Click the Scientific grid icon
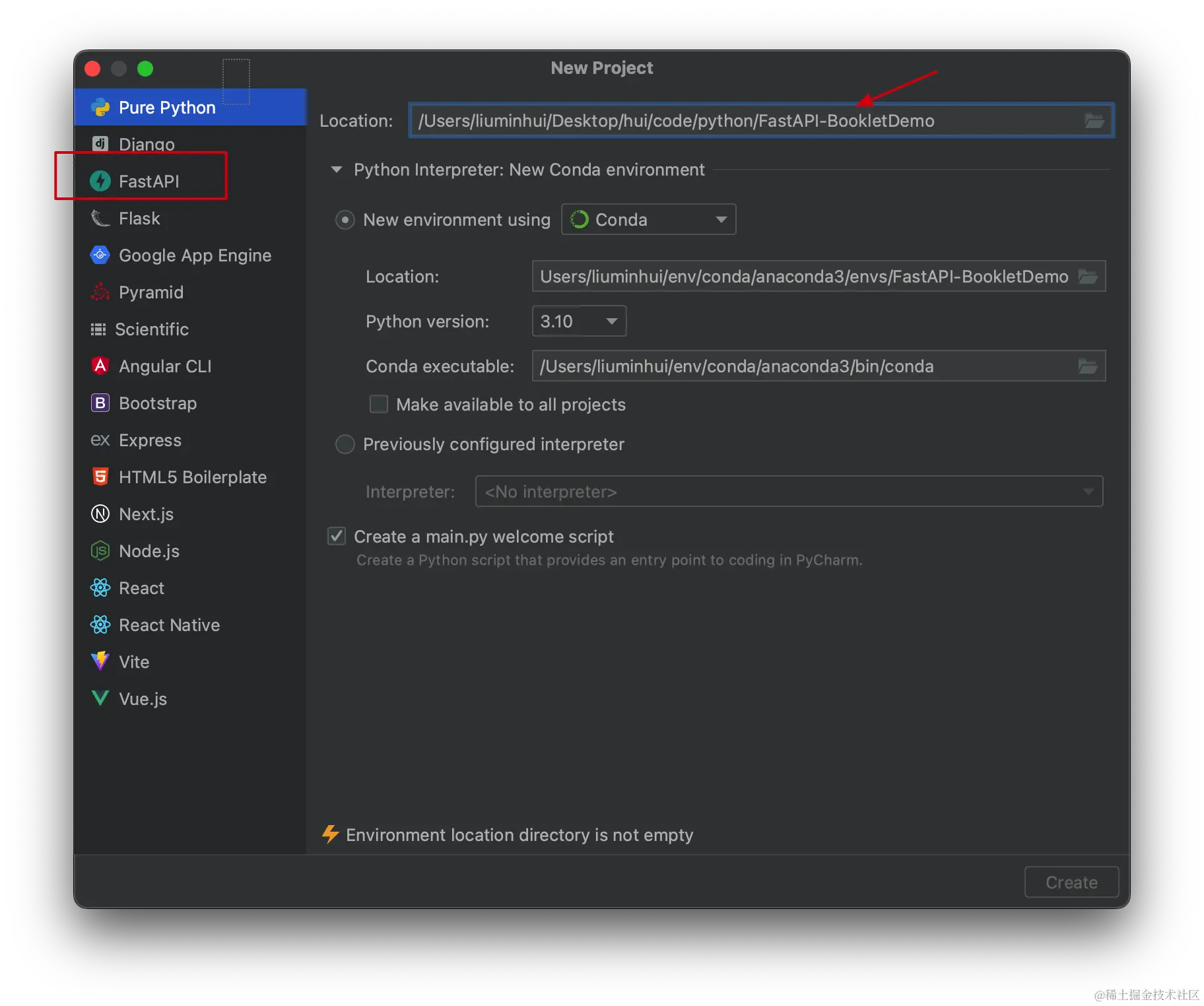Viewport: 1204px width, 1006px height. pyautogui.click(x=98, y=329)
